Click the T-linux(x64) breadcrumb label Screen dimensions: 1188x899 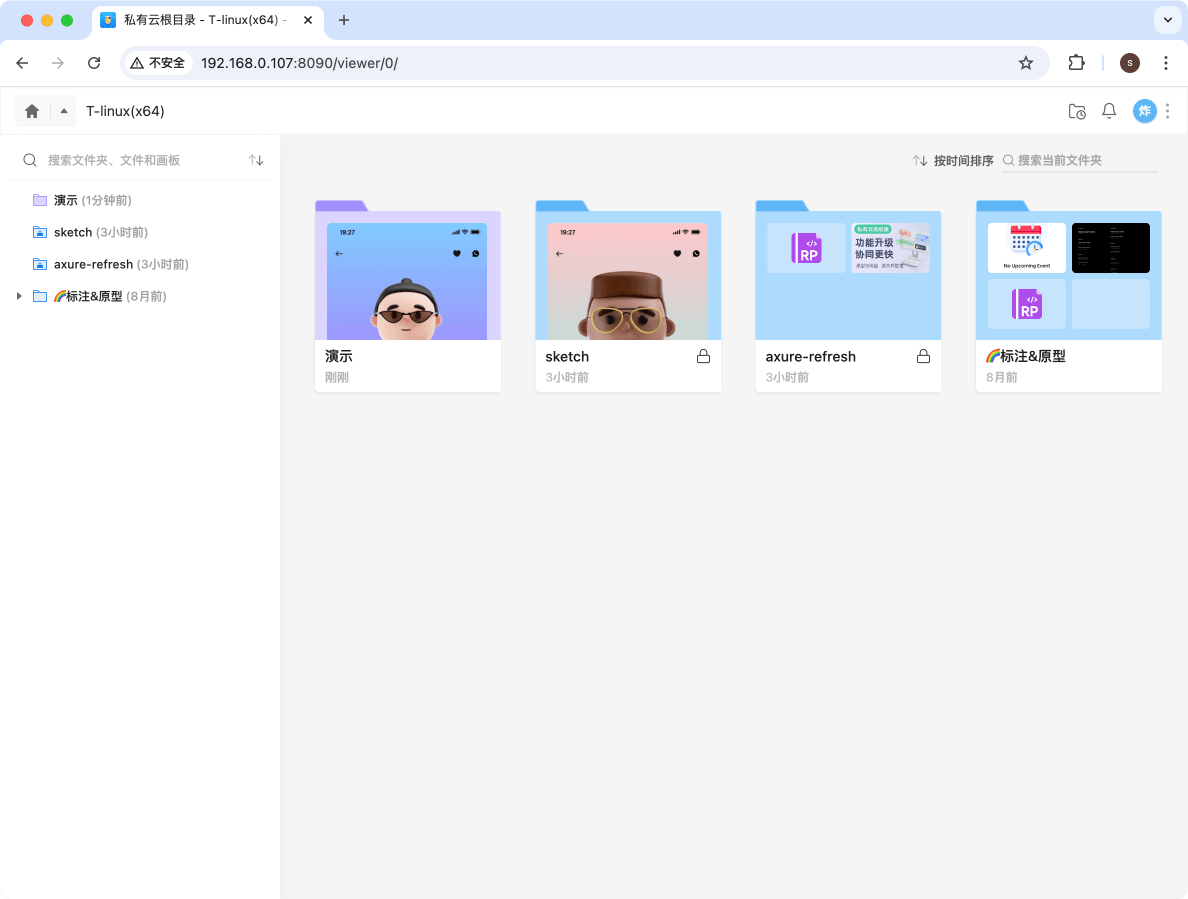[x=126, y=111]
